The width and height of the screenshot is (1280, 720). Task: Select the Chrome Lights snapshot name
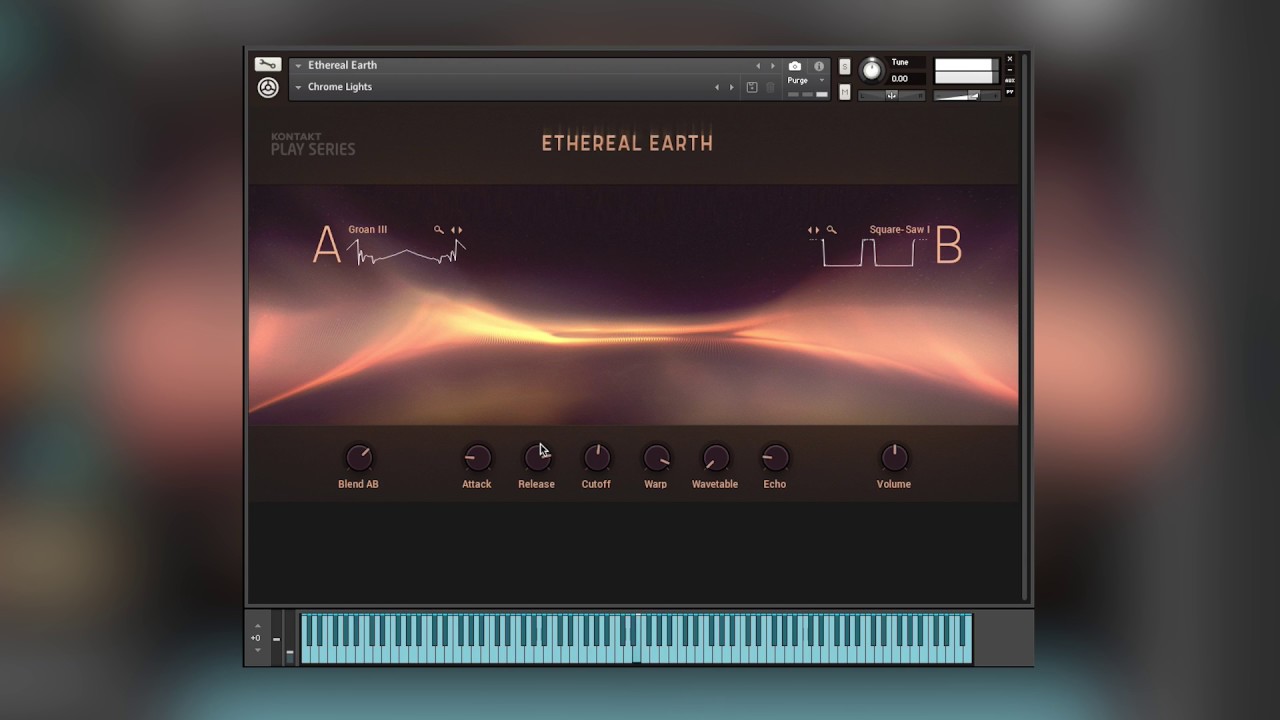(x=340, y=87)
